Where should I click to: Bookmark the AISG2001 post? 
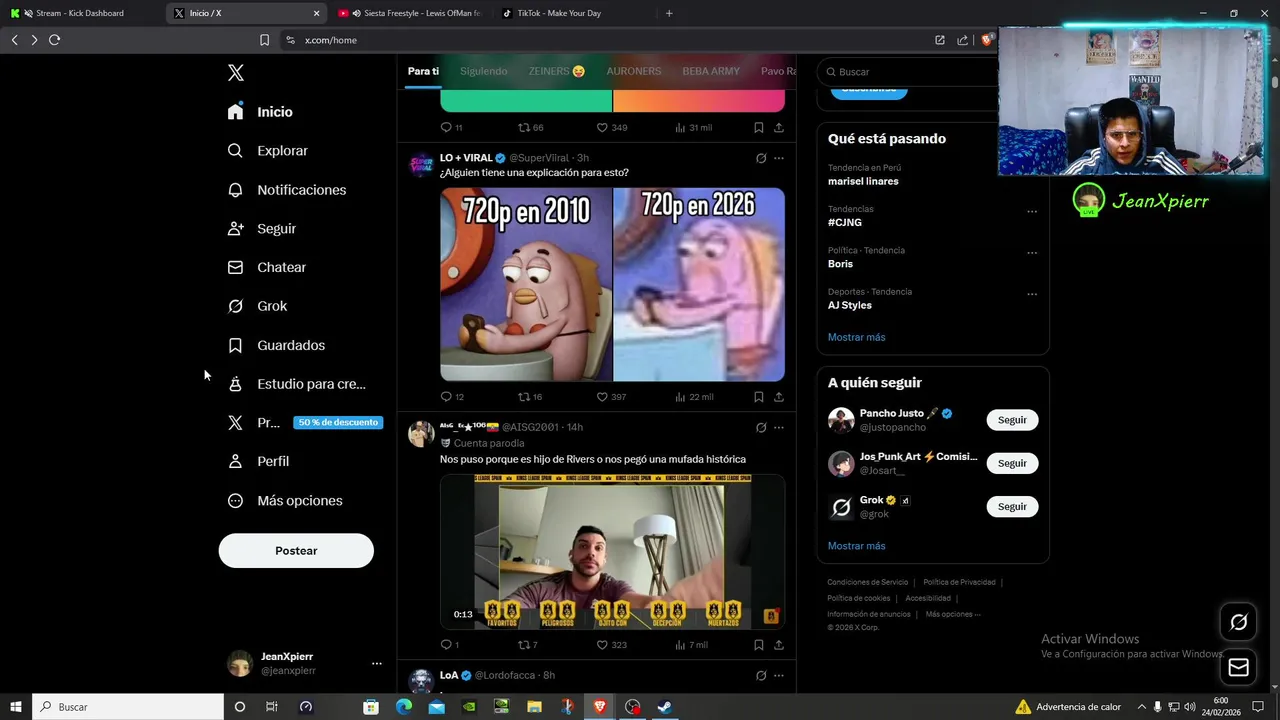click(x=759, y=645)
